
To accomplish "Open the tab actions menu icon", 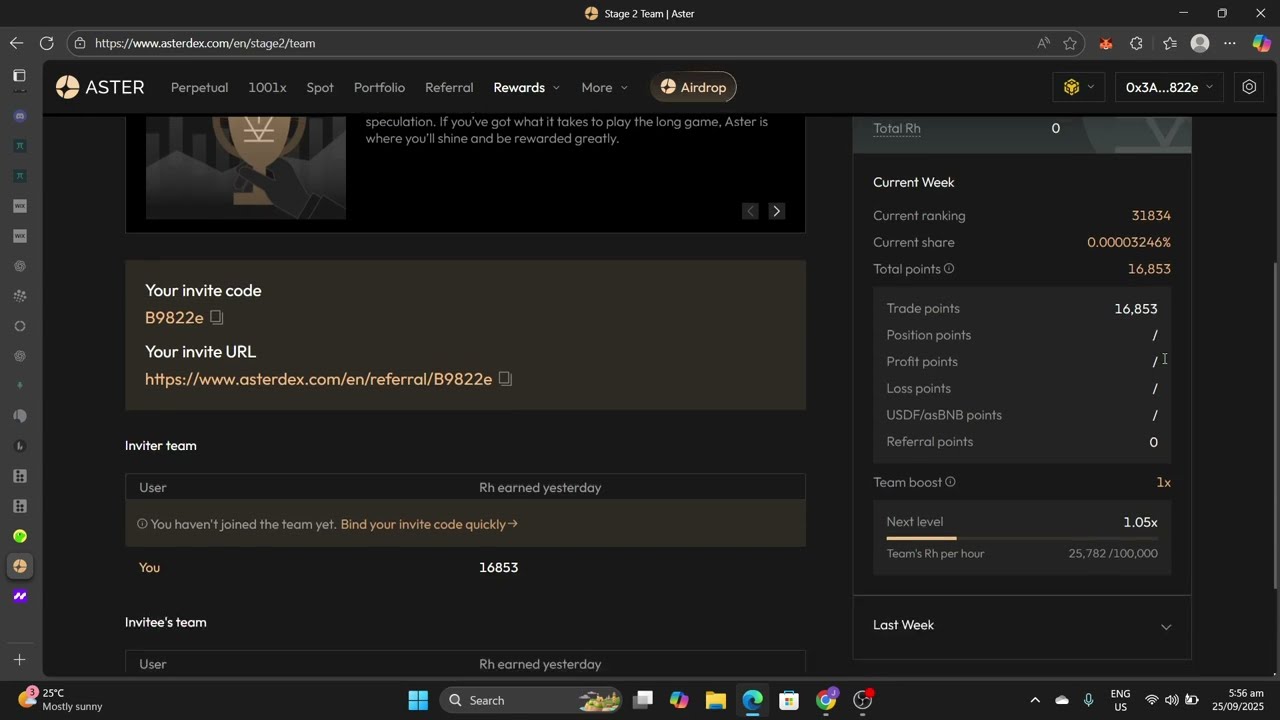I will (19, 76).
